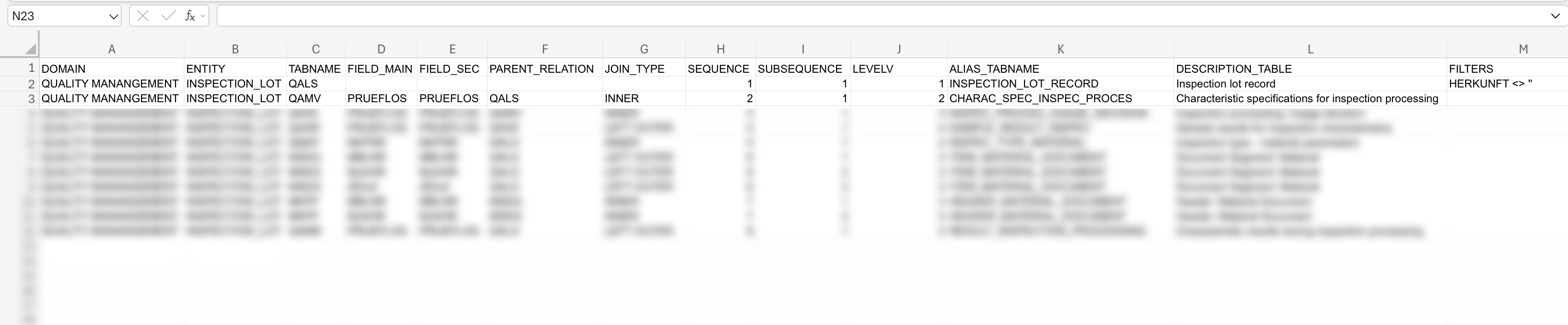Click the Name Box showing N23
Viewport: 1568px width, 325px height.
pyautogui.click(x=58, y=17)
